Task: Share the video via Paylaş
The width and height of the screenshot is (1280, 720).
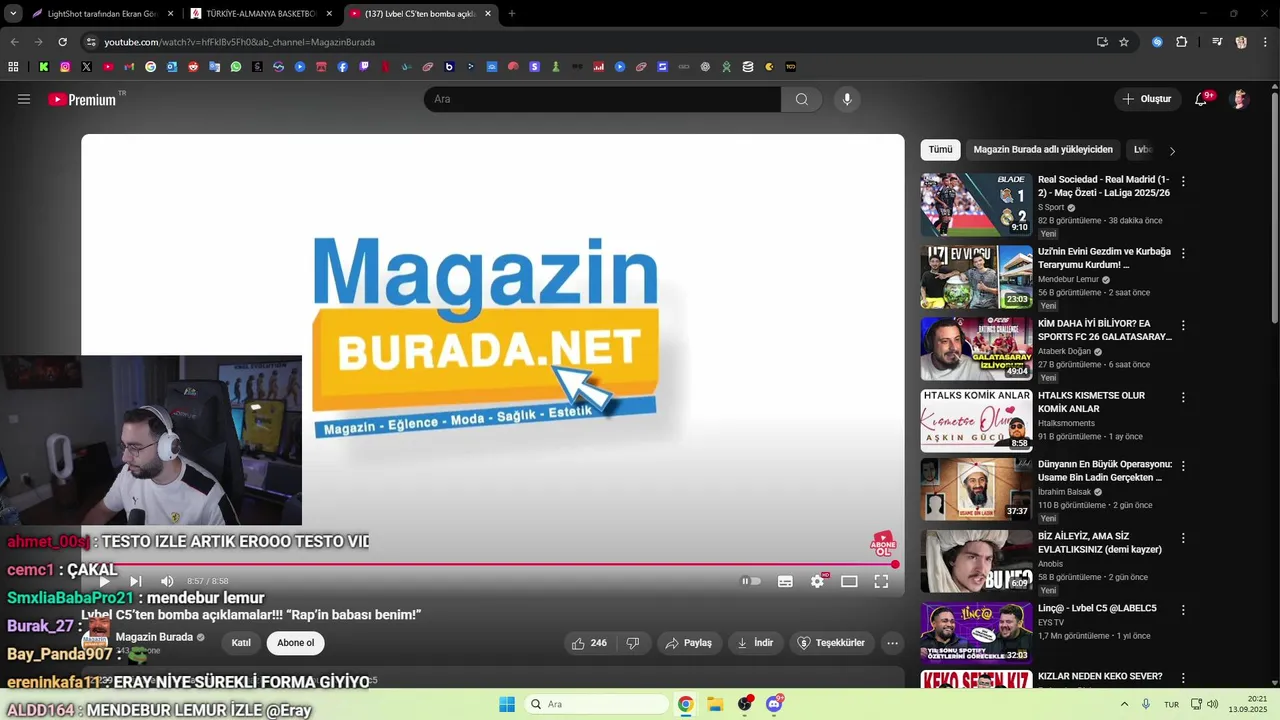Action: [x=688, y=643]
